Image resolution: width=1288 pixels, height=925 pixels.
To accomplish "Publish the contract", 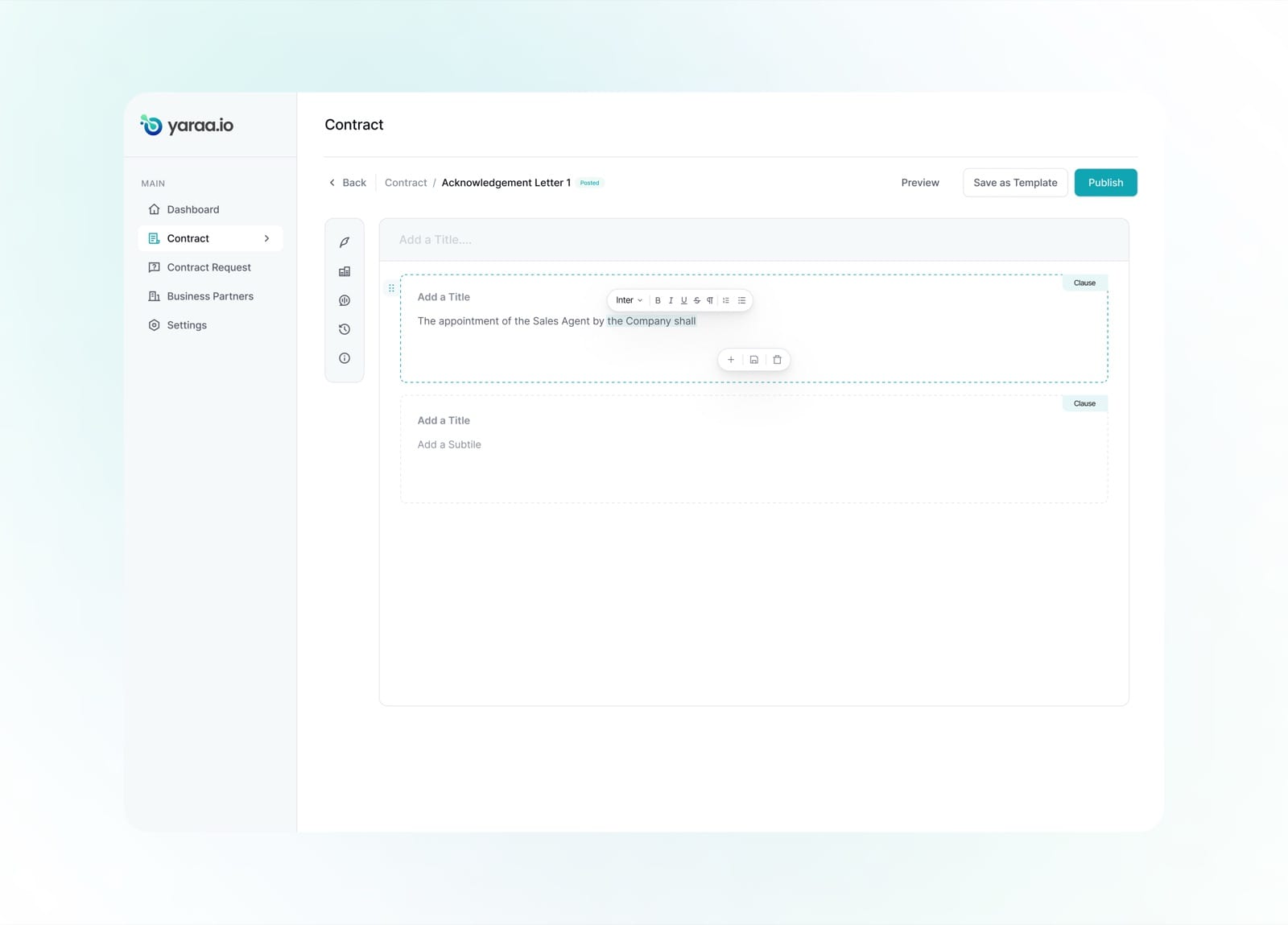I will [1105, 183].
